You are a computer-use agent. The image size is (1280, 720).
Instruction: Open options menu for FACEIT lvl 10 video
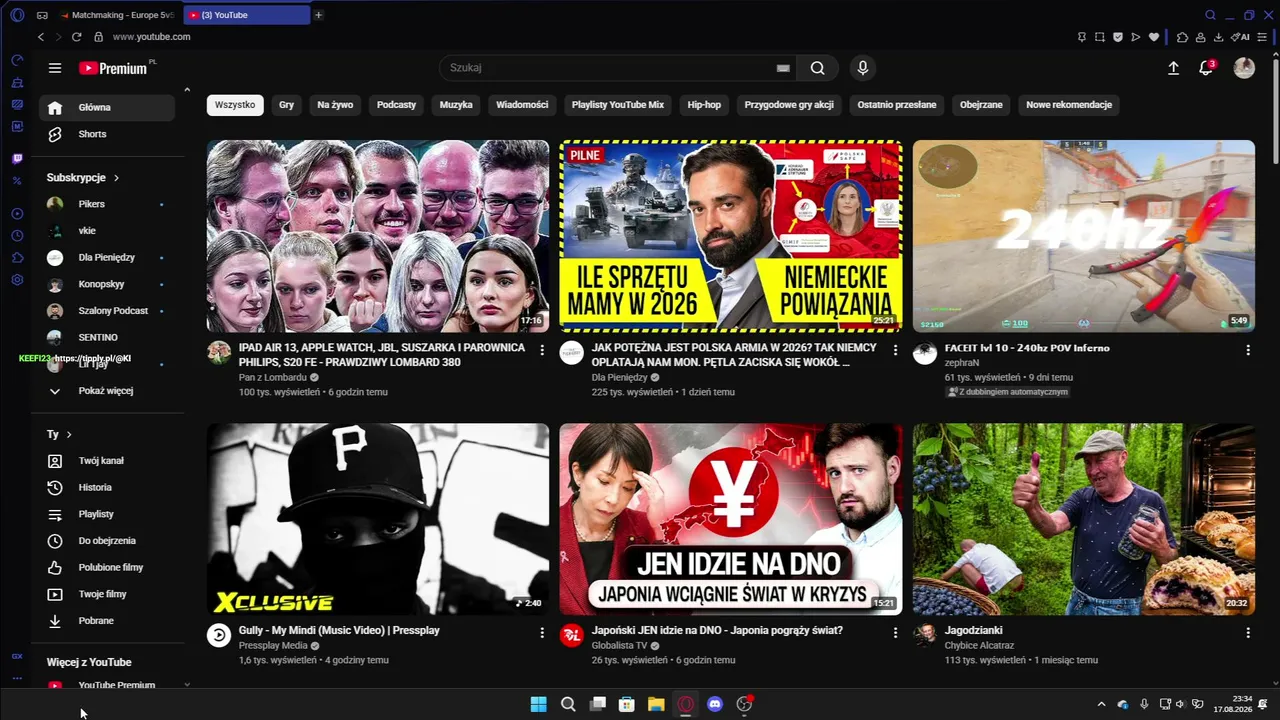click(x=1248, y=350)
